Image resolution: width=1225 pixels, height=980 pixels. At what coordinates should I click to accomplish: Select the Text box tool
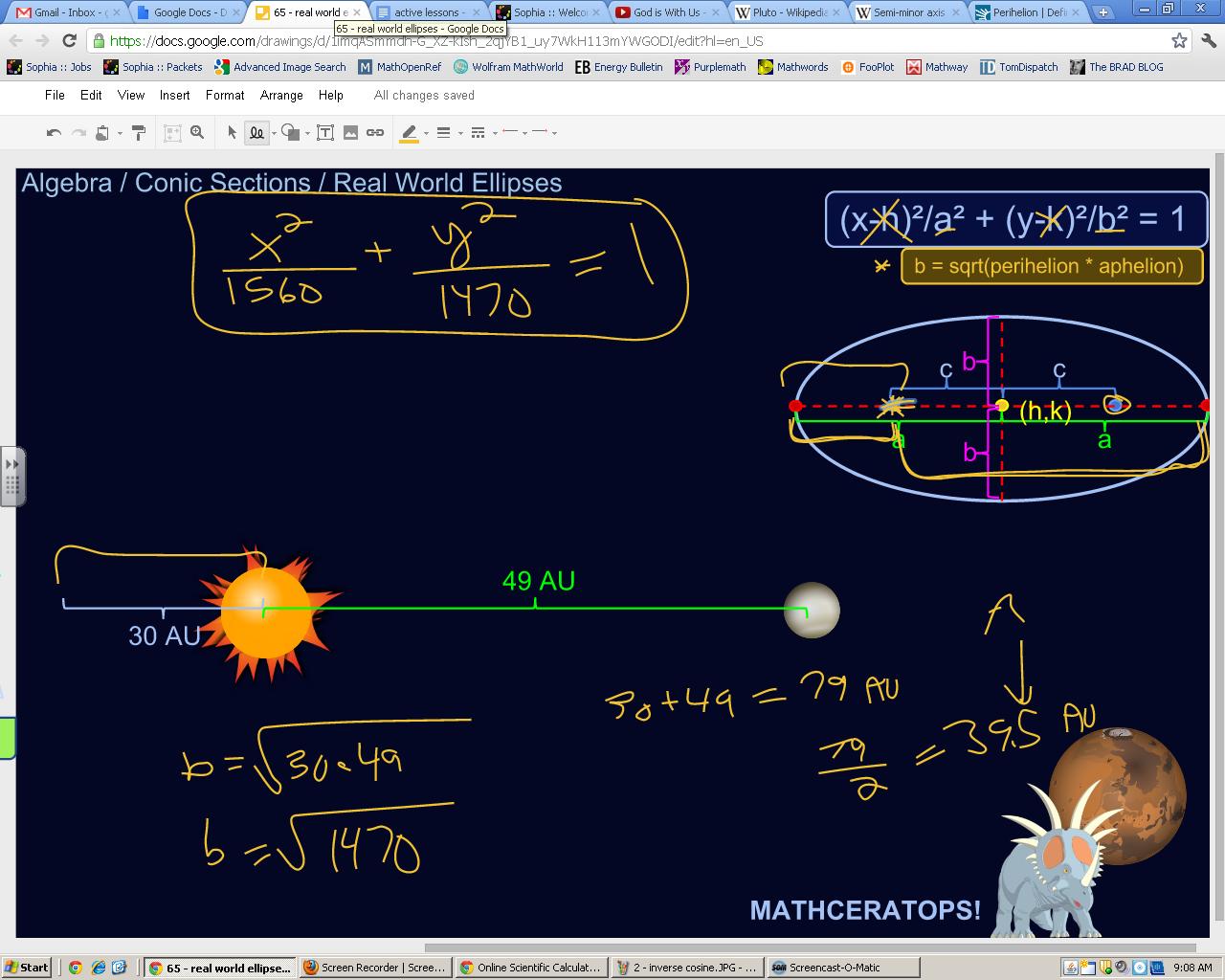pyautogui.click(x=325, y=133)
